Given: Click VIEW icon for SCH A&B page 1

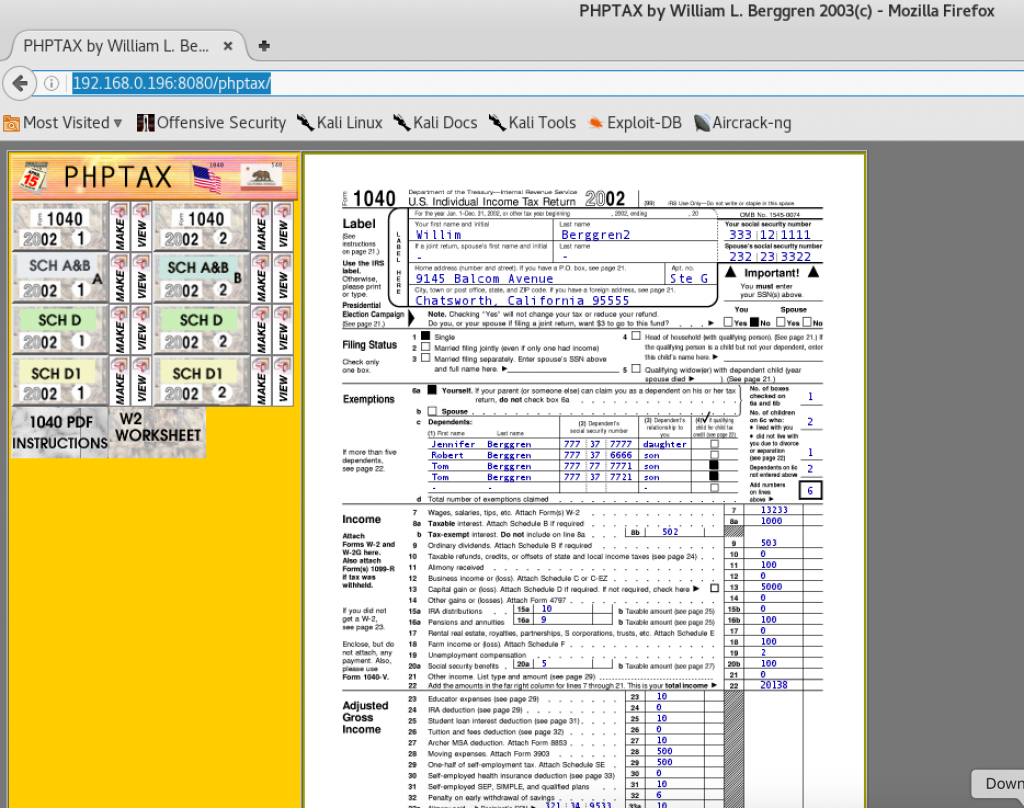Looking at the screenshot, I should coord(141,278).
